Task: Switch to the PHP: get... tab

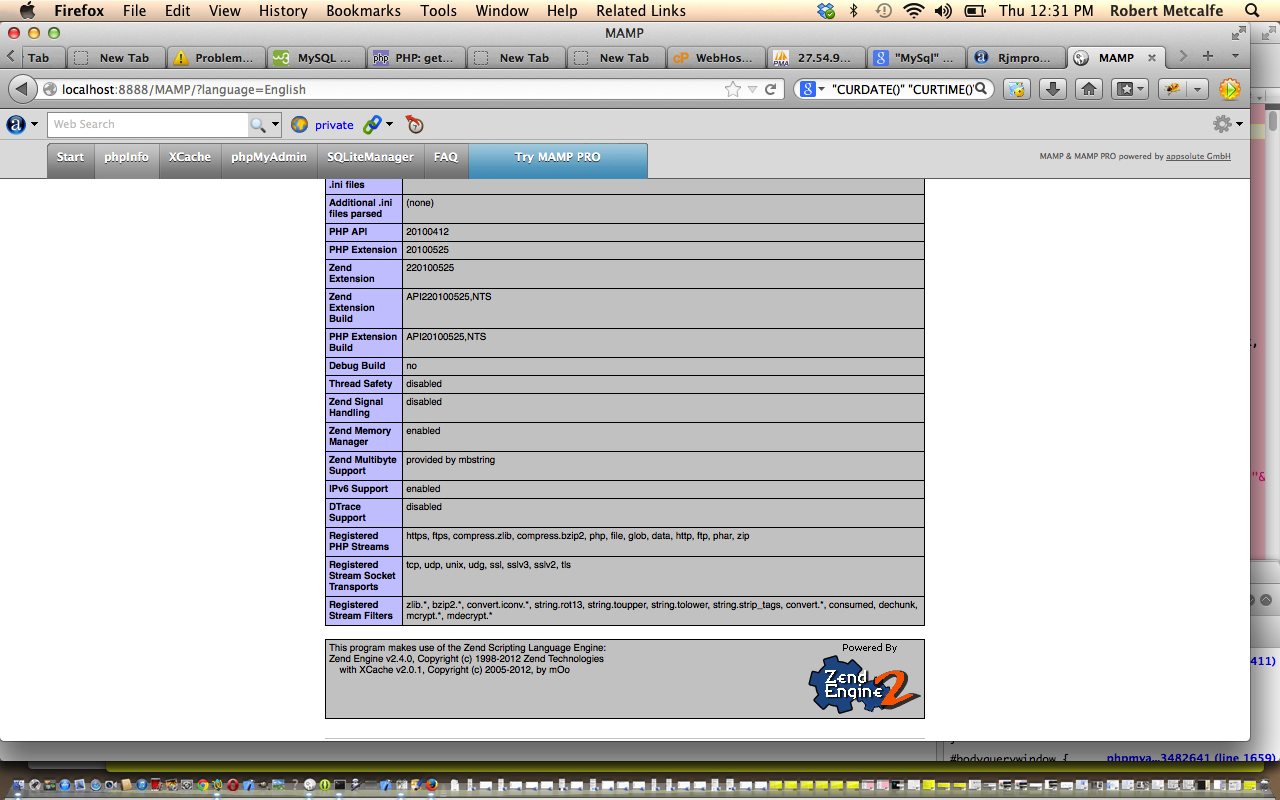Action: [415, 57]
